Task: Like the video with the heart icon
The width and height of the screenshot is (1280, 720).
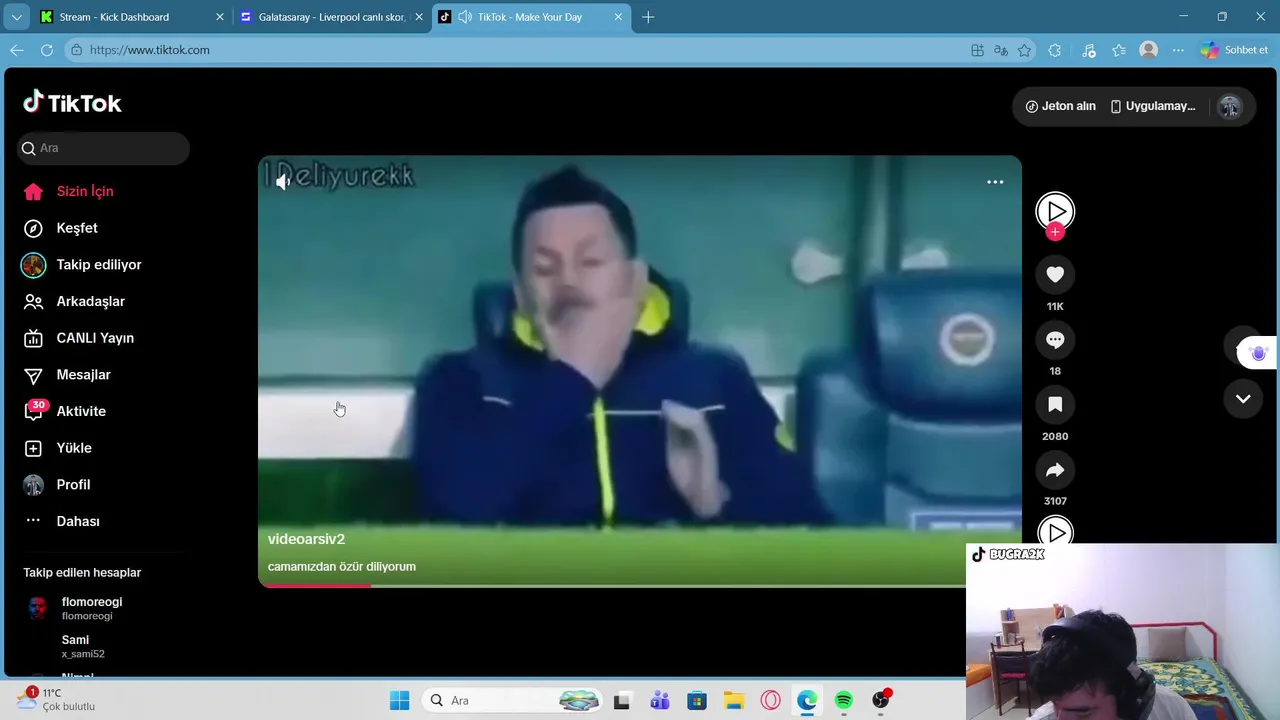Action: pyautogui.click(x=1055, y=274)
